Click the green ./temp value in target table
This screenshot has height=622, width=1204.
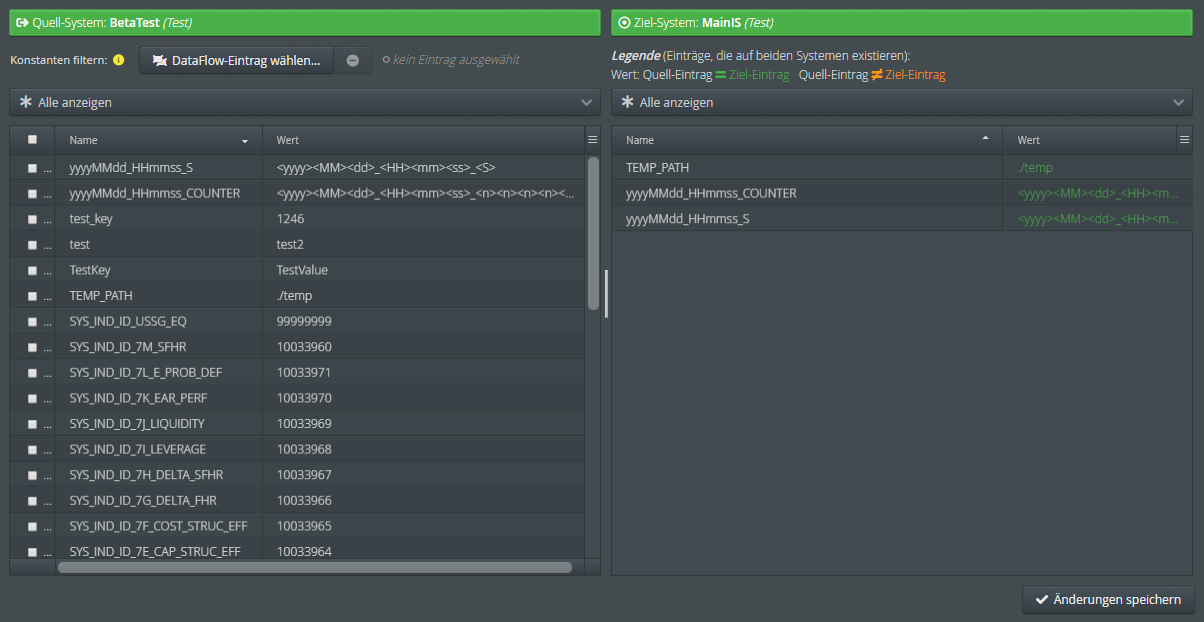1035,168
